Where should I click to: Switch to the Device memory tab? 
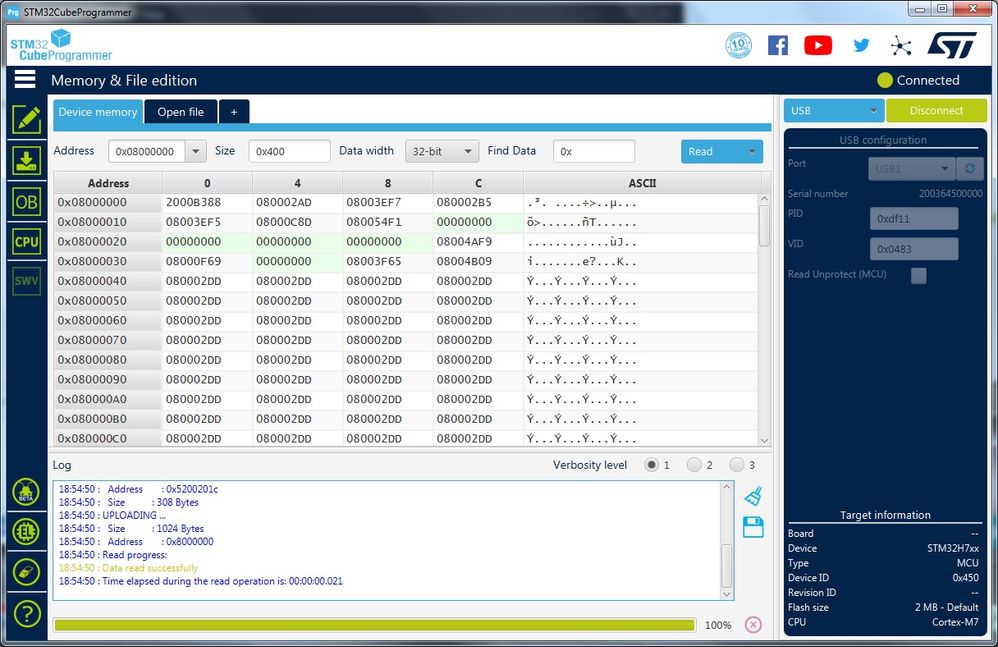[97, 112]
